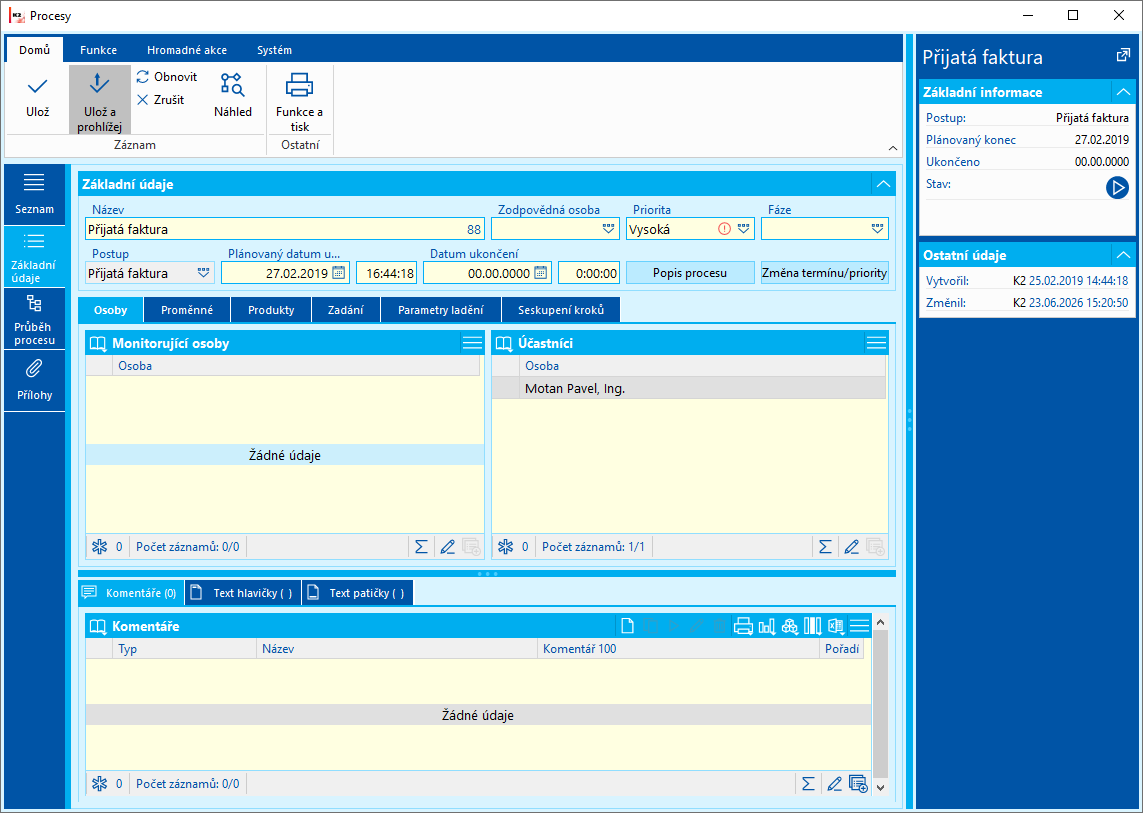Pop out the Přijatá faktura panel
The width and height of the screenshot is (1143, 813).
tap(1122, 55)
